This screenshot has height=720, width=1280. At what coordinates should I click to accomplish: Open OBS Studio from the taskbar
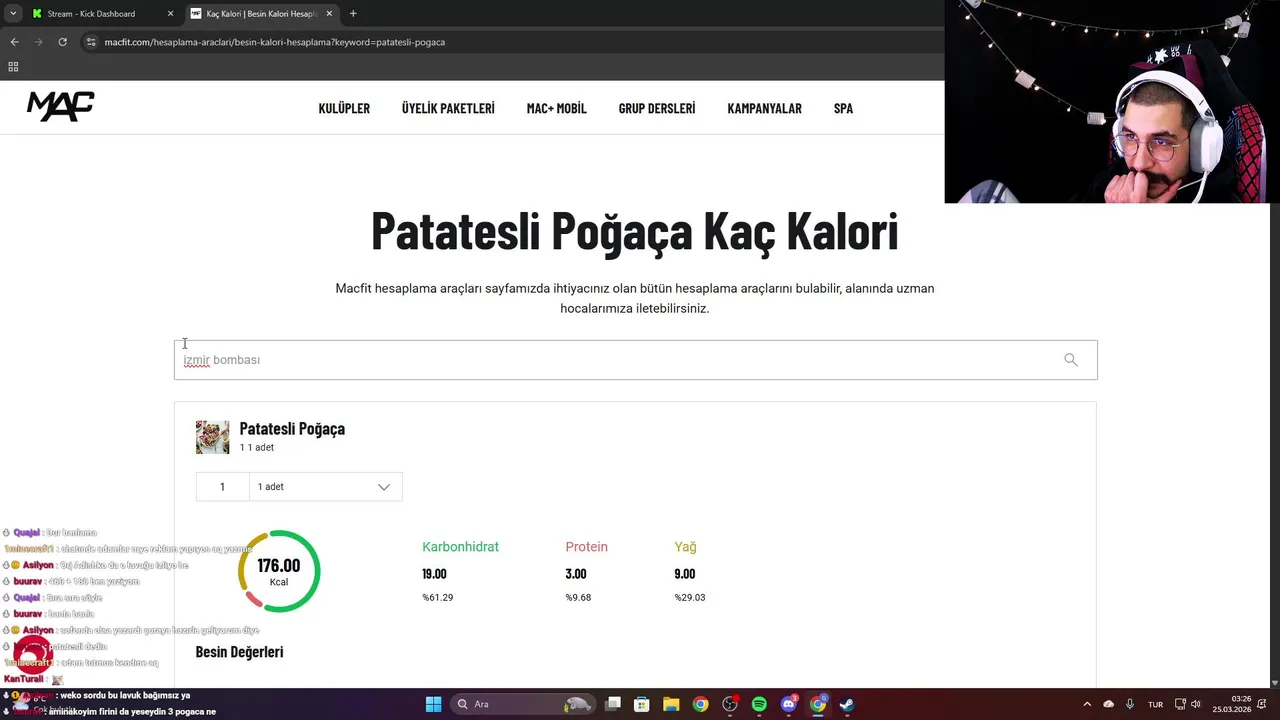[730, 704]
